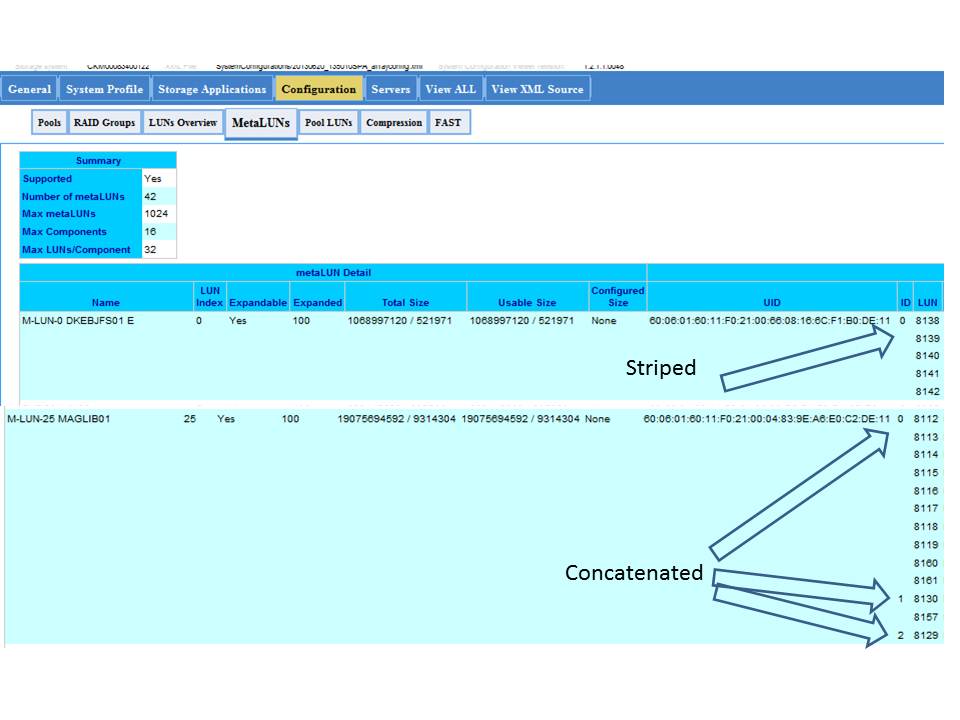Select Max metaLUNs value 1024
This screenshot has width=960, height=720.
[x=156, y=214]
